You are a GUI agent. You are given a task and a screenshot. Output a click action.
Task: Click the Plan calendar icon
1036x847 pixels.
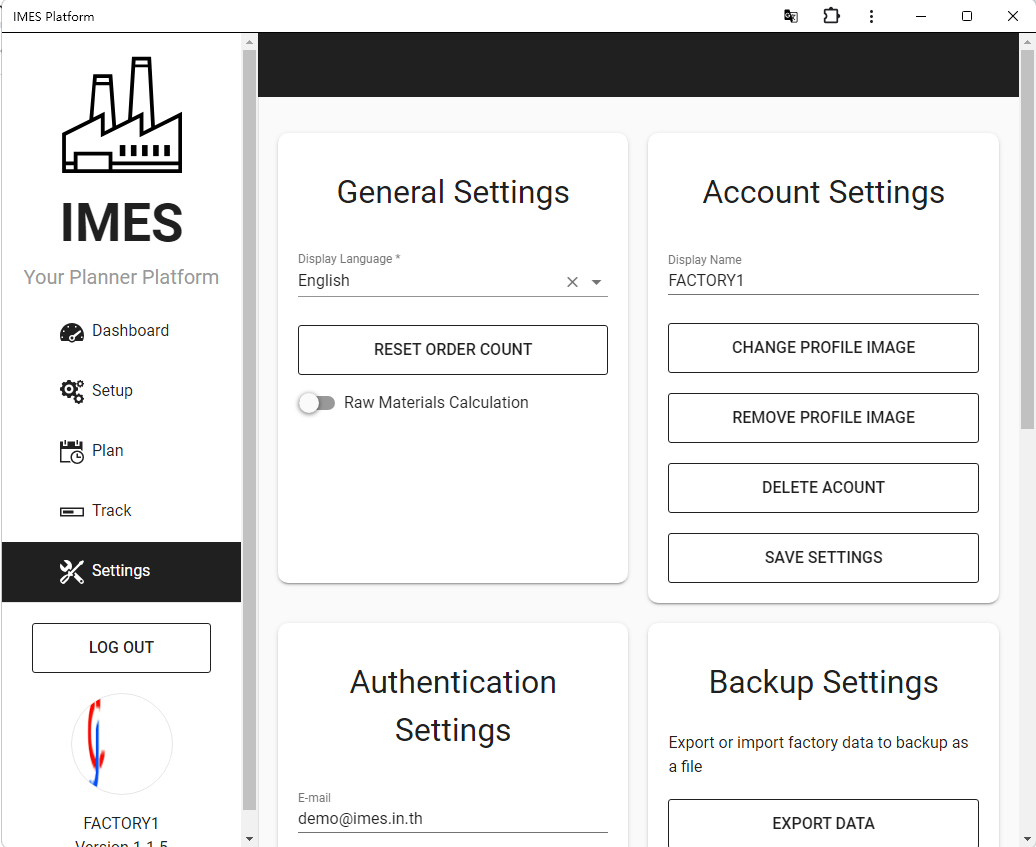pyautogui.click(x=71, y=451)
